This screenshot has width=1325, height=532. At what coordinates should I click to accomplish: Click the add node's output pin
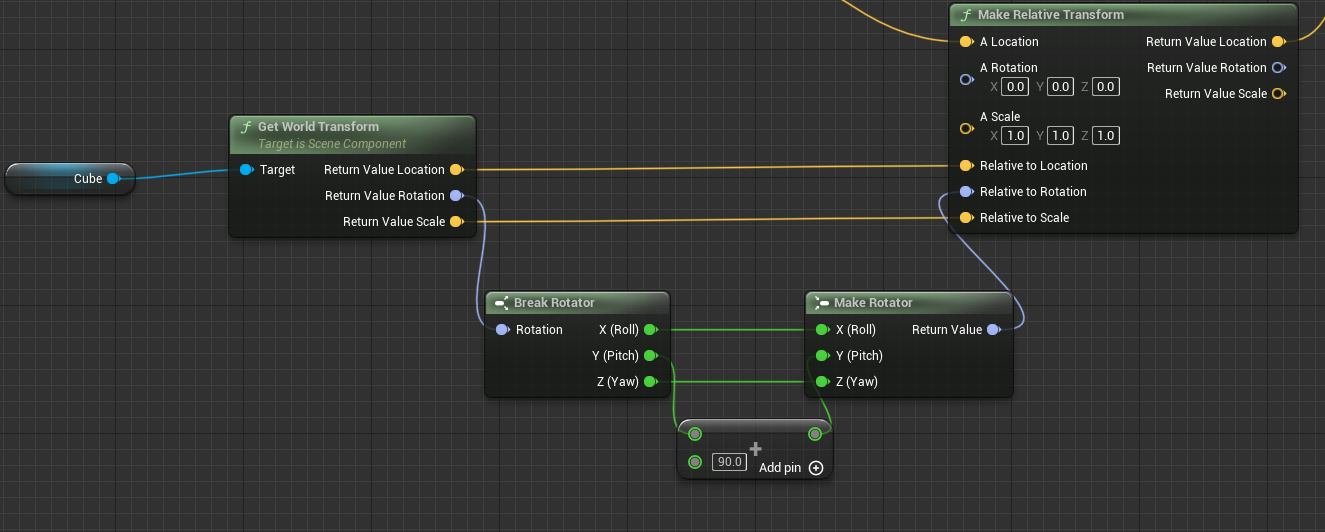815,434
